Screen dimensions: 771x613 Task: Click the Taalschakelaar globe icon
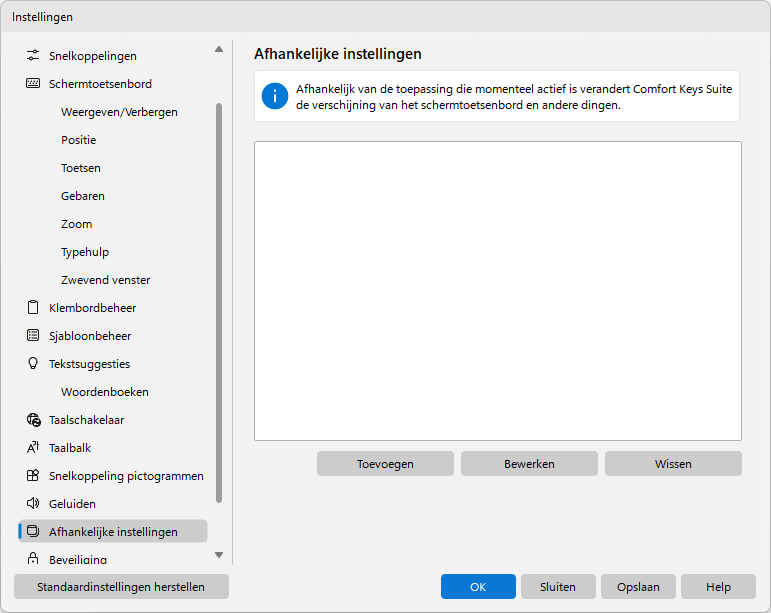pyautogui.click(x=33, y=420)
